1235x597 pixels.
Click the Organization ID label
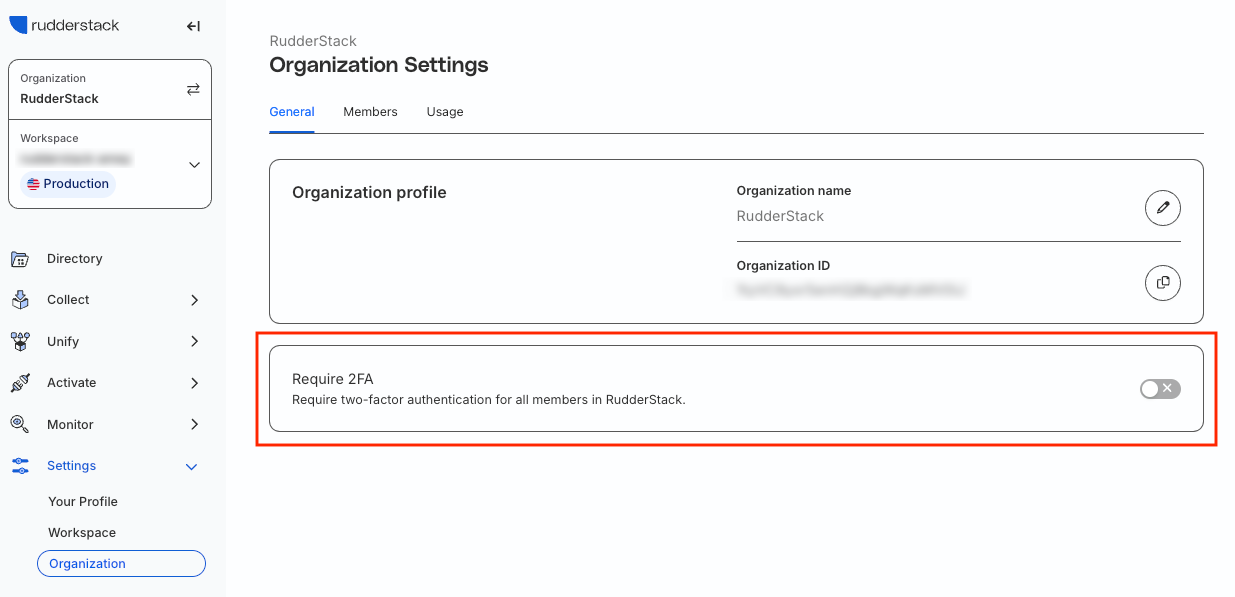[783, 266]
